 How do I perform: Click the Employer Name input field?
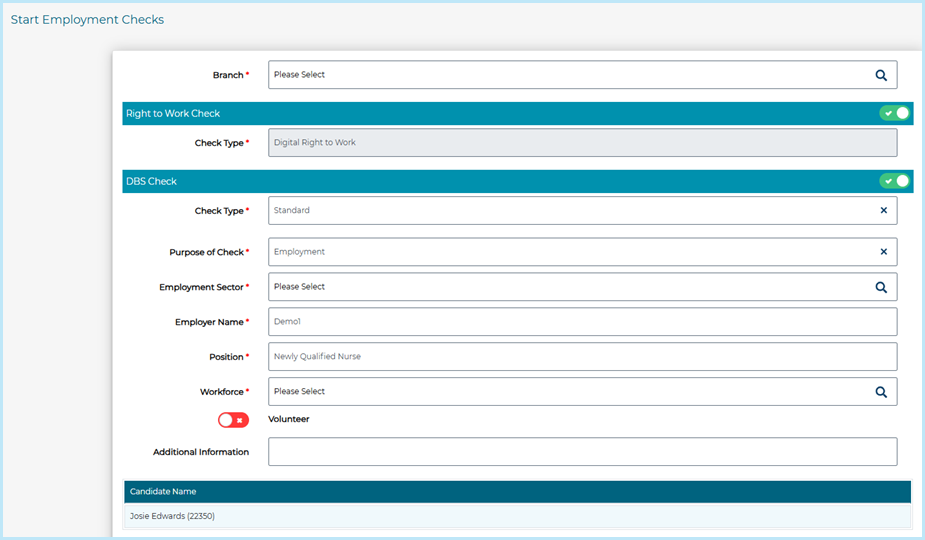tap(582, 322)
